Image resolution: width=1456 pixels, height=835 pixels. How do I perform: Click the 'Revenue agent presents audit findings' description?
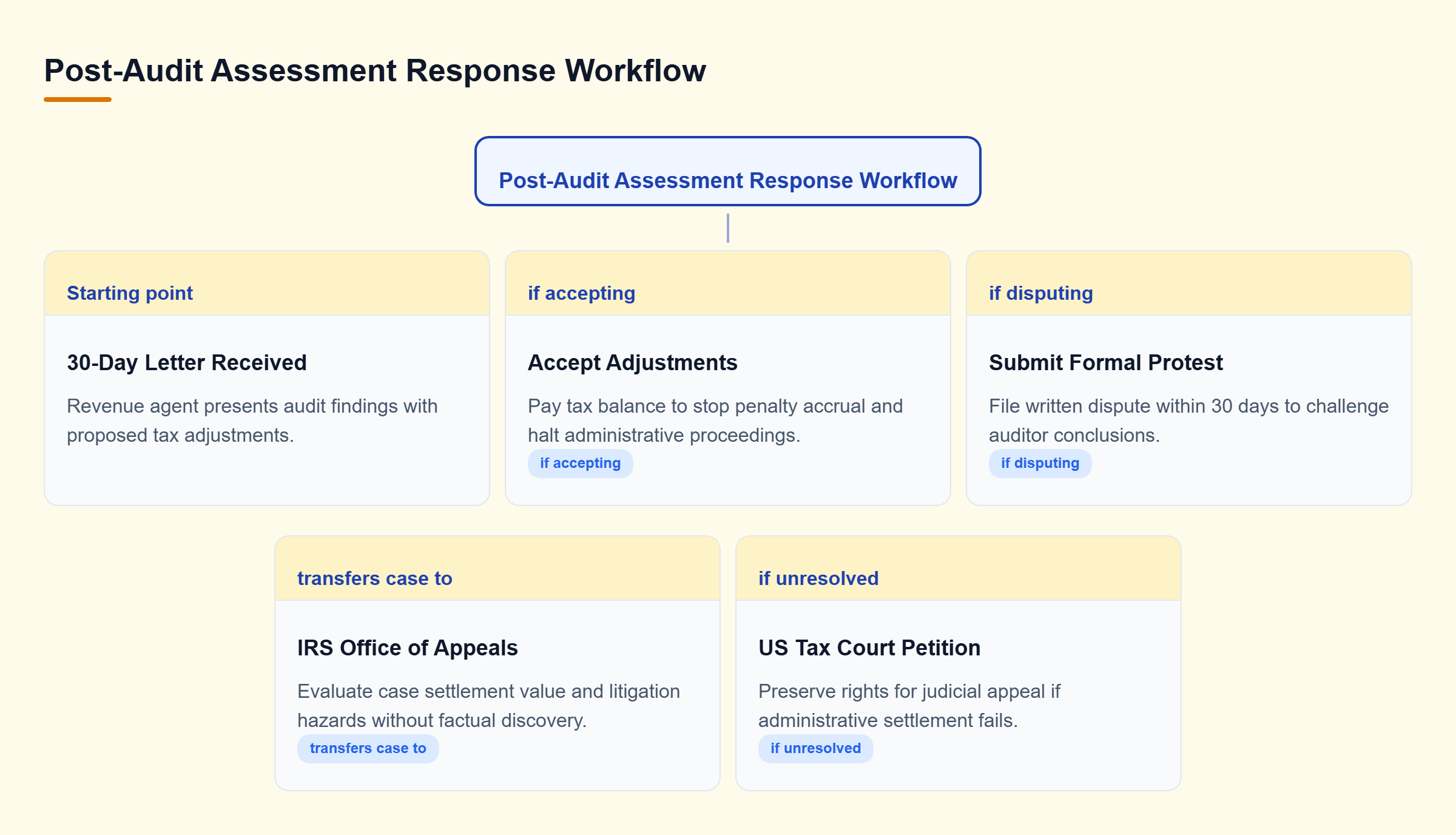click(252, 421)
